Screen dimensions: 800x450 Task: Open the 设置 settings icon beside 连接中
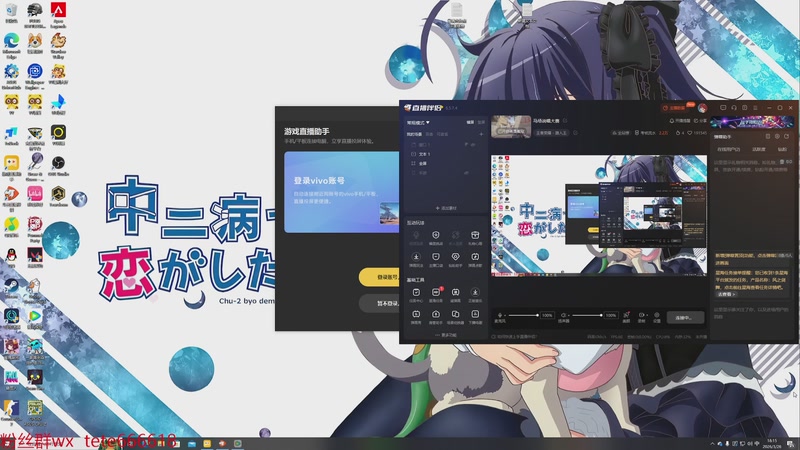pyautogui.click(x=657, y=315)
